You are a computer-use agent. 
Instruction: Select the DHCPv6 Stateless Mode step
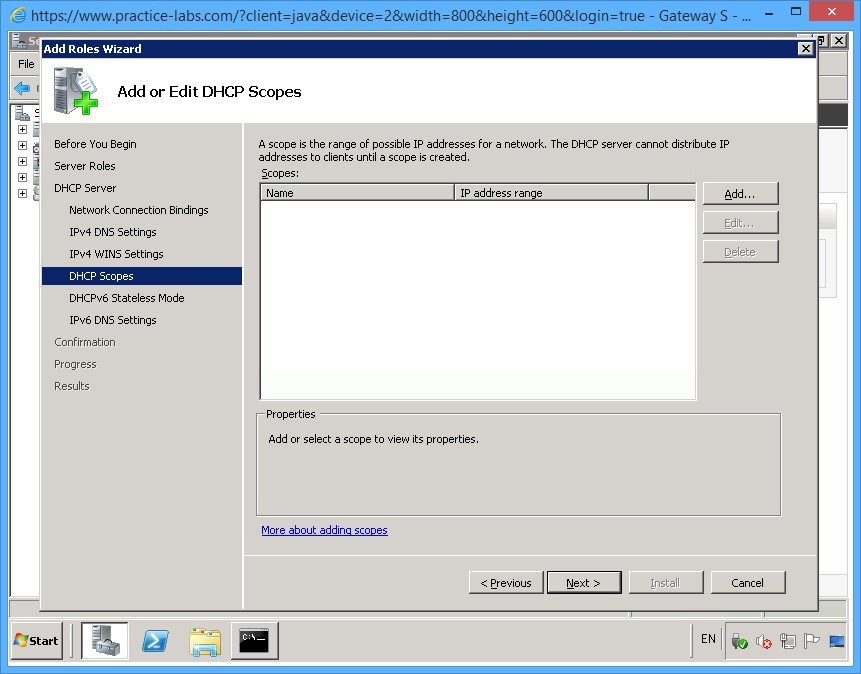pyautogui.click(x=127, y=297)
